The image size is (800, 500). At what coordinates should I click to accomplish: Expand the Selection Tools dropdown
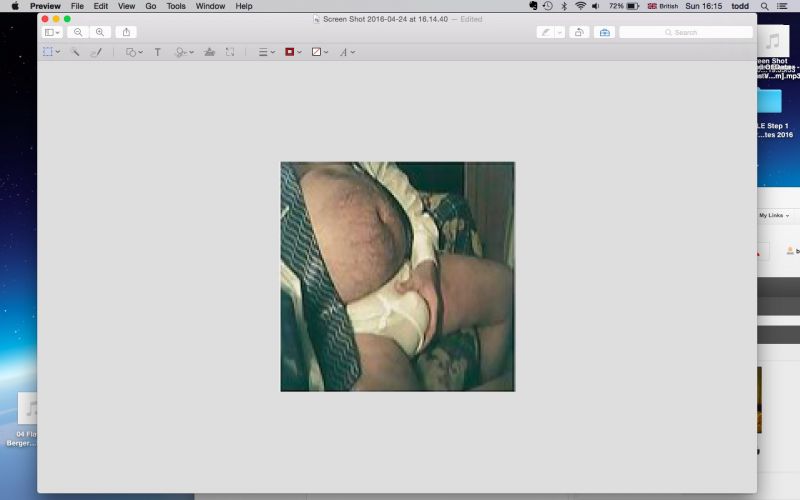(51, 52)
